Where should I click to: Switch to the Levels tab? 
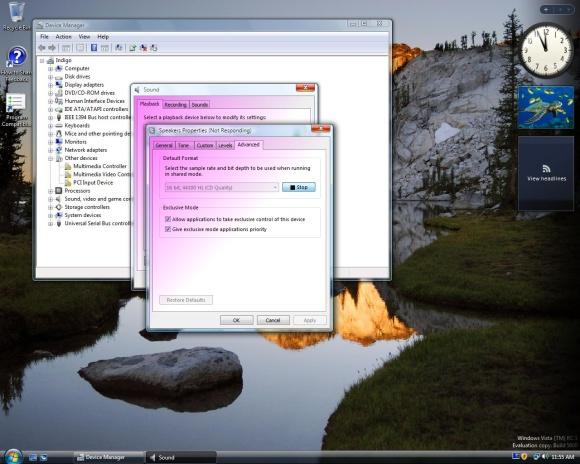coord(225,145)
